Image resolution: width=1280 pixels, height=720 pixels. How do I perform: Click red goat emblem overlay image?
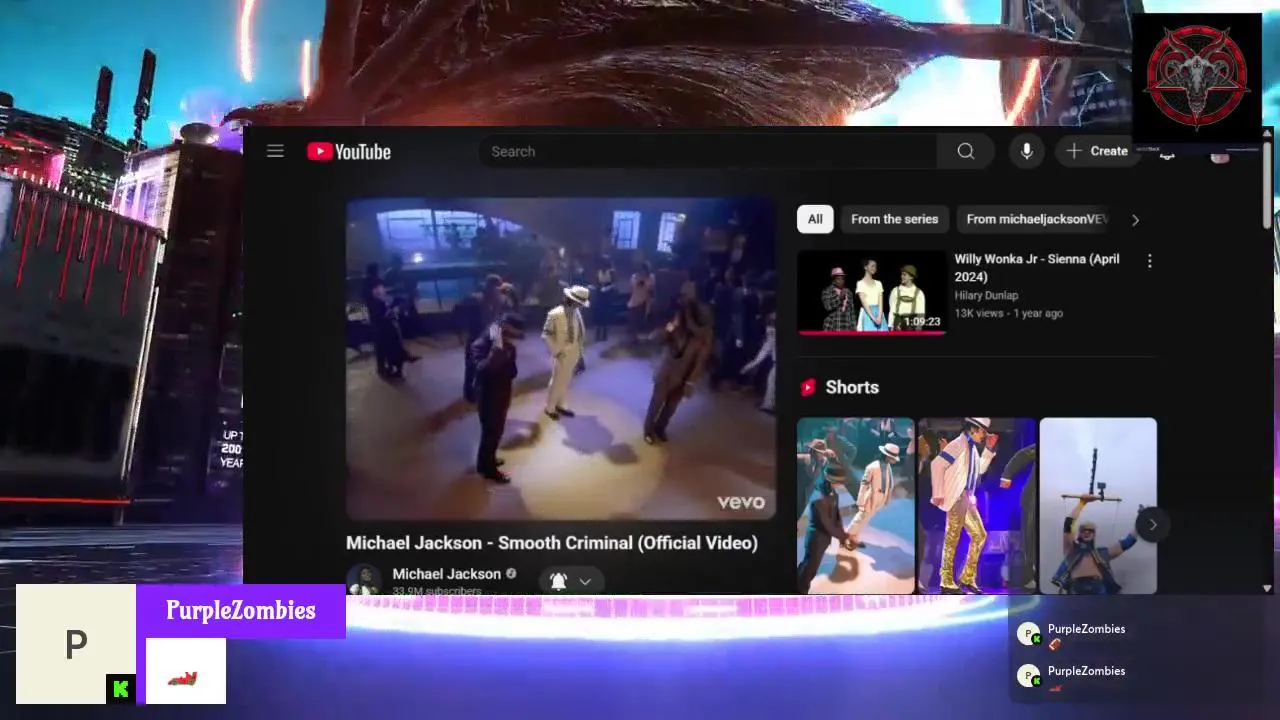pyautogui.click(x=1197, y=76)
